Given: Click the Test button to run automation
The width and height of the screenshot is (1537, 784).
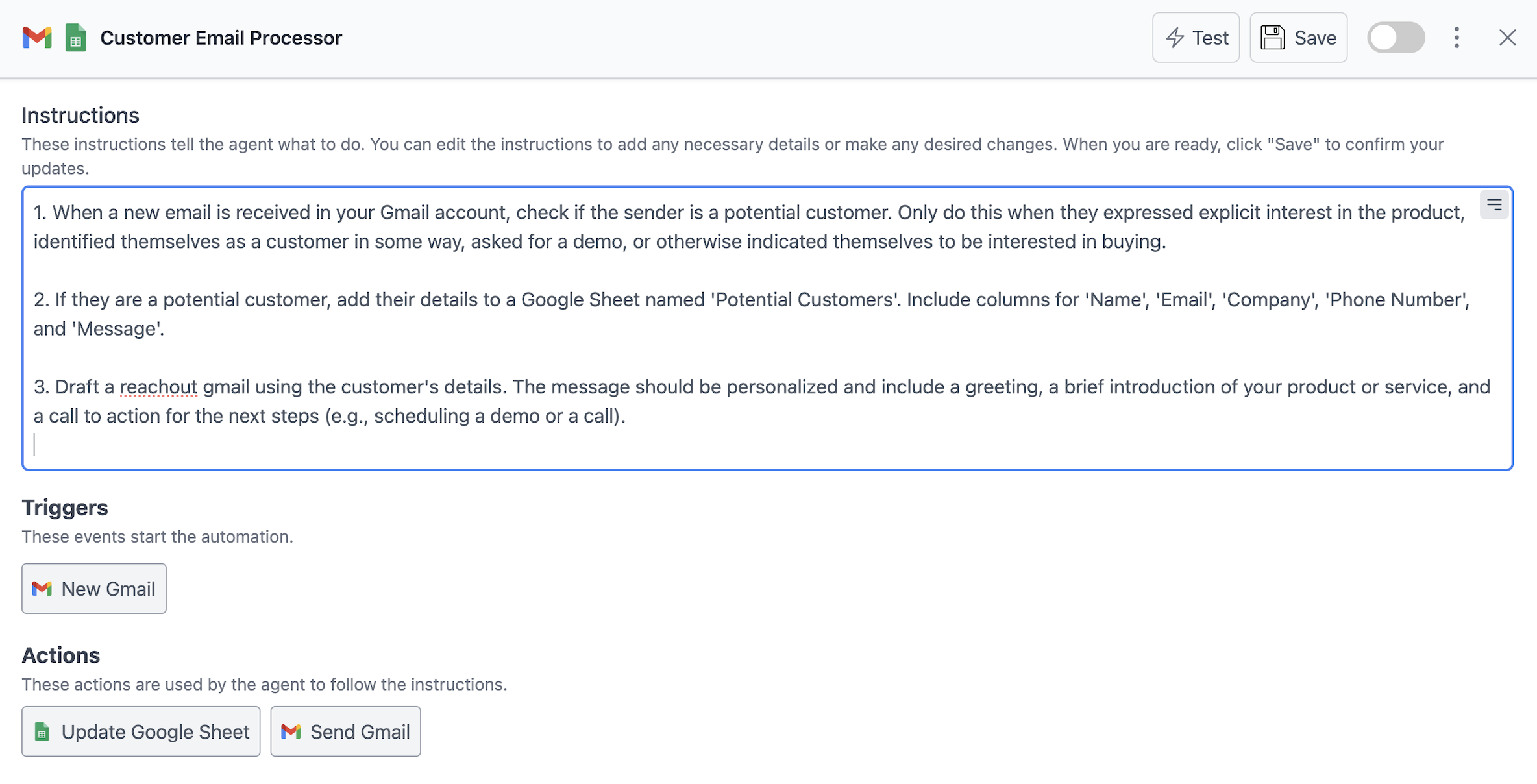Looking at the screenshot, I should (1198, 38).
